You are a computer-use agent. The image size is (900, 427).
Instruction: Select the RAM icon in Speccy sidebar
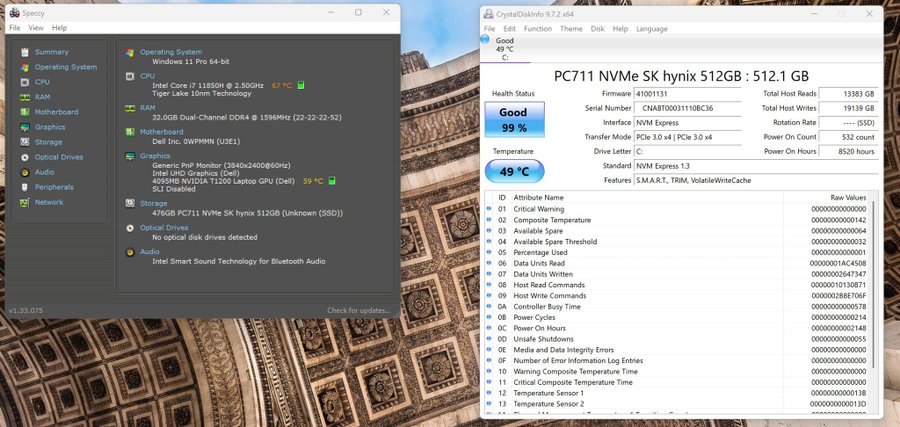click(25, 97)
